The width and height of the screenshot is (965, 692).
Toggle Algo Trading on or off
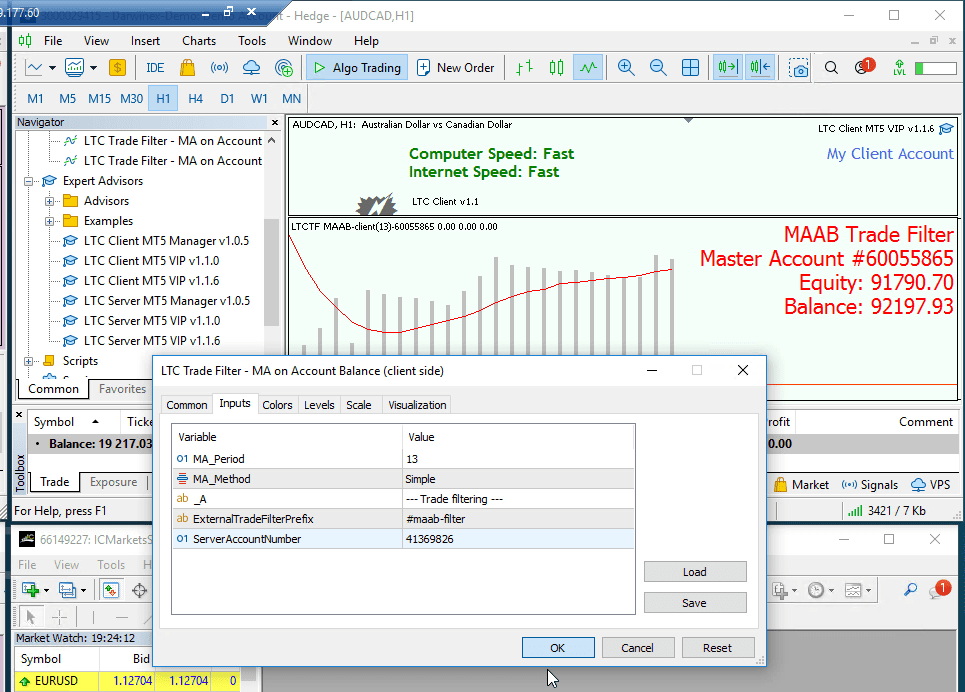pyautogui.click(x=357, y=68)
